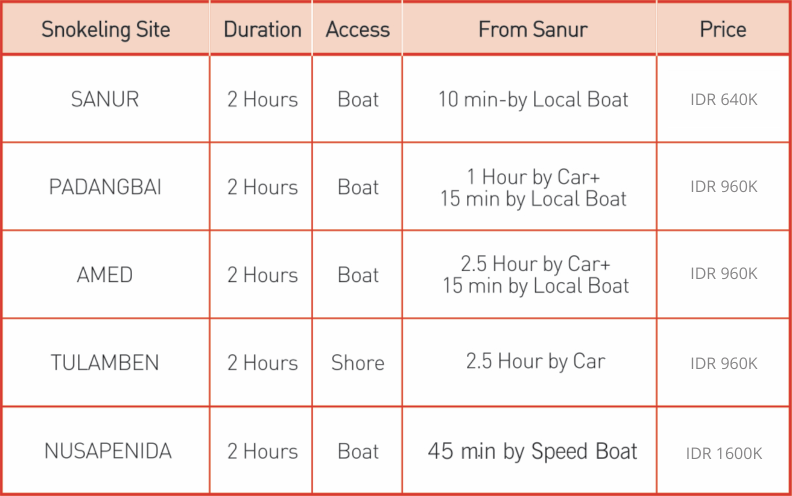Select the Duration column header
792x496 pixels.
(262, 29)
